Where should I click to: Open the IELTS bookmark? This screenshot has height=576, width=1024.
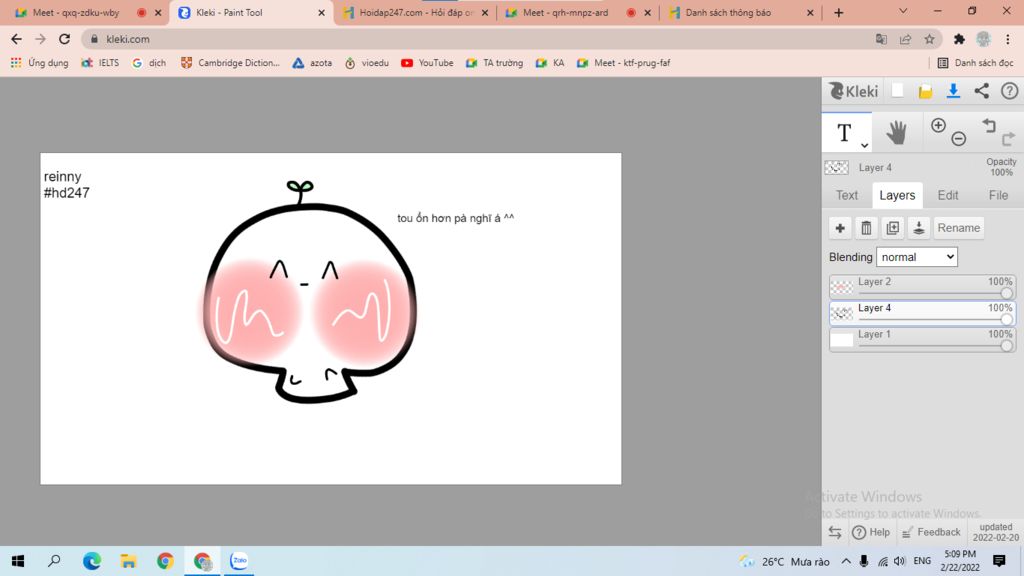tap(100, 63)
